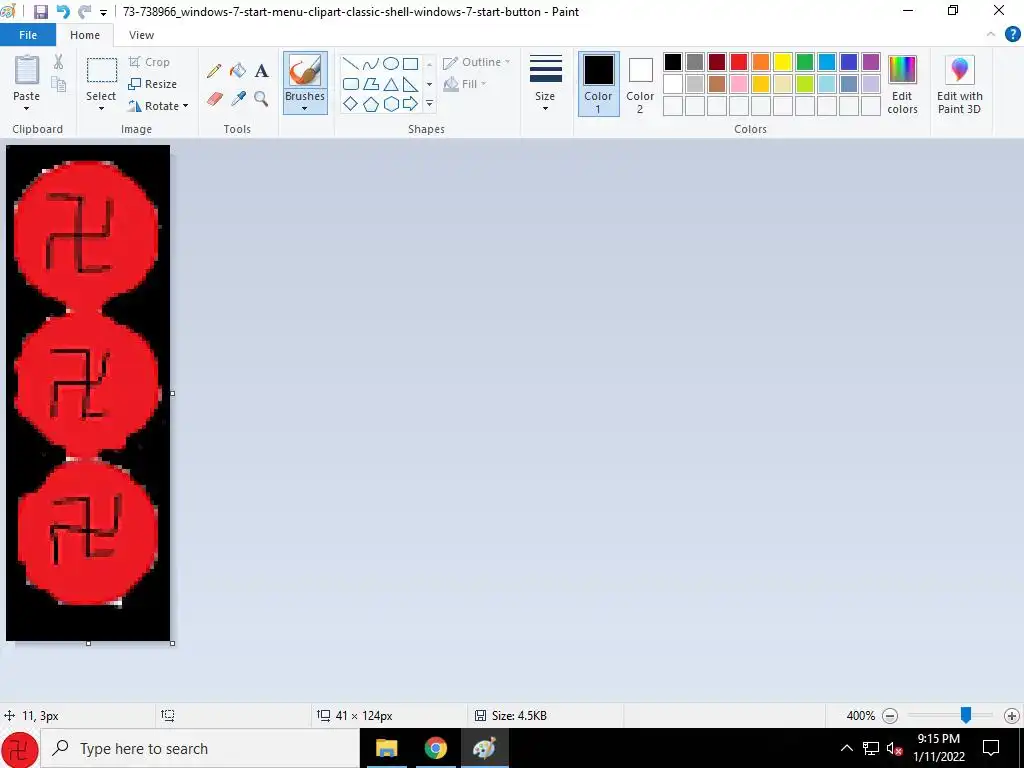The width and height of the screenshot is (1024, 768).
Task: Click the Save icon in quick access toolbar
Action: (x=40, y=12)
